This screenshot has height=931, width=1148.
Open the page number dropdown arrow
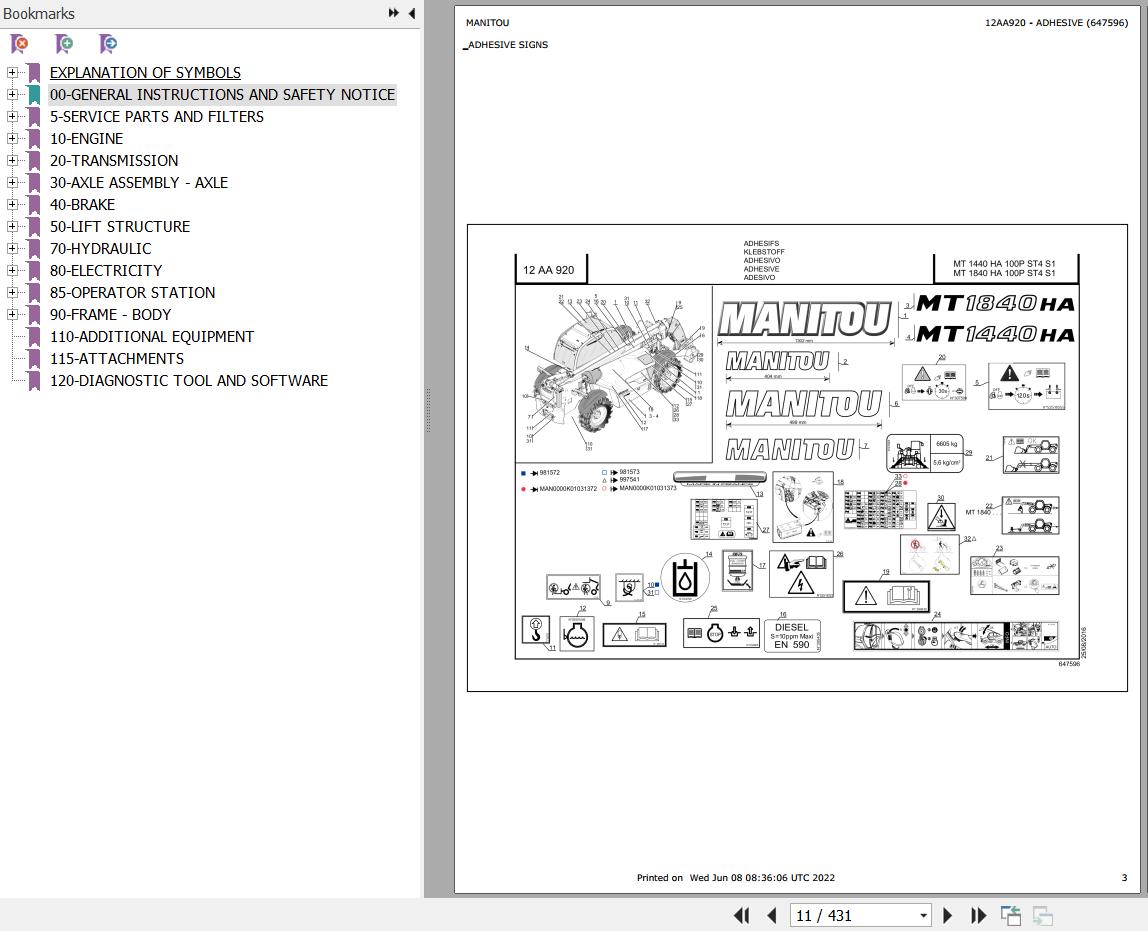(923, 916)
